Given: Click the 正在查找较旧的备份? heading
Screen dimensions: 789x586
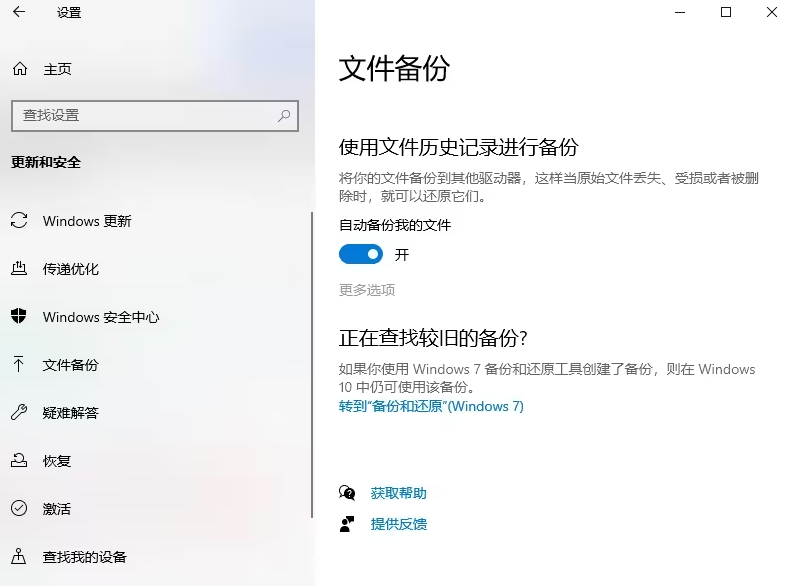Looking at the screenshot, I should pyautogui.click(x=433, y=338).
